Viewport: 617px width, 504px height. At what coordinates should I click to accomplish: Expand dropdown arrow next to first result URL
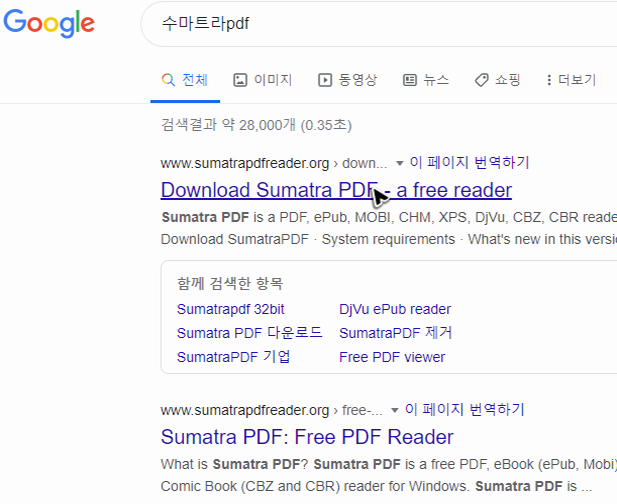click(x=399, y=163)
